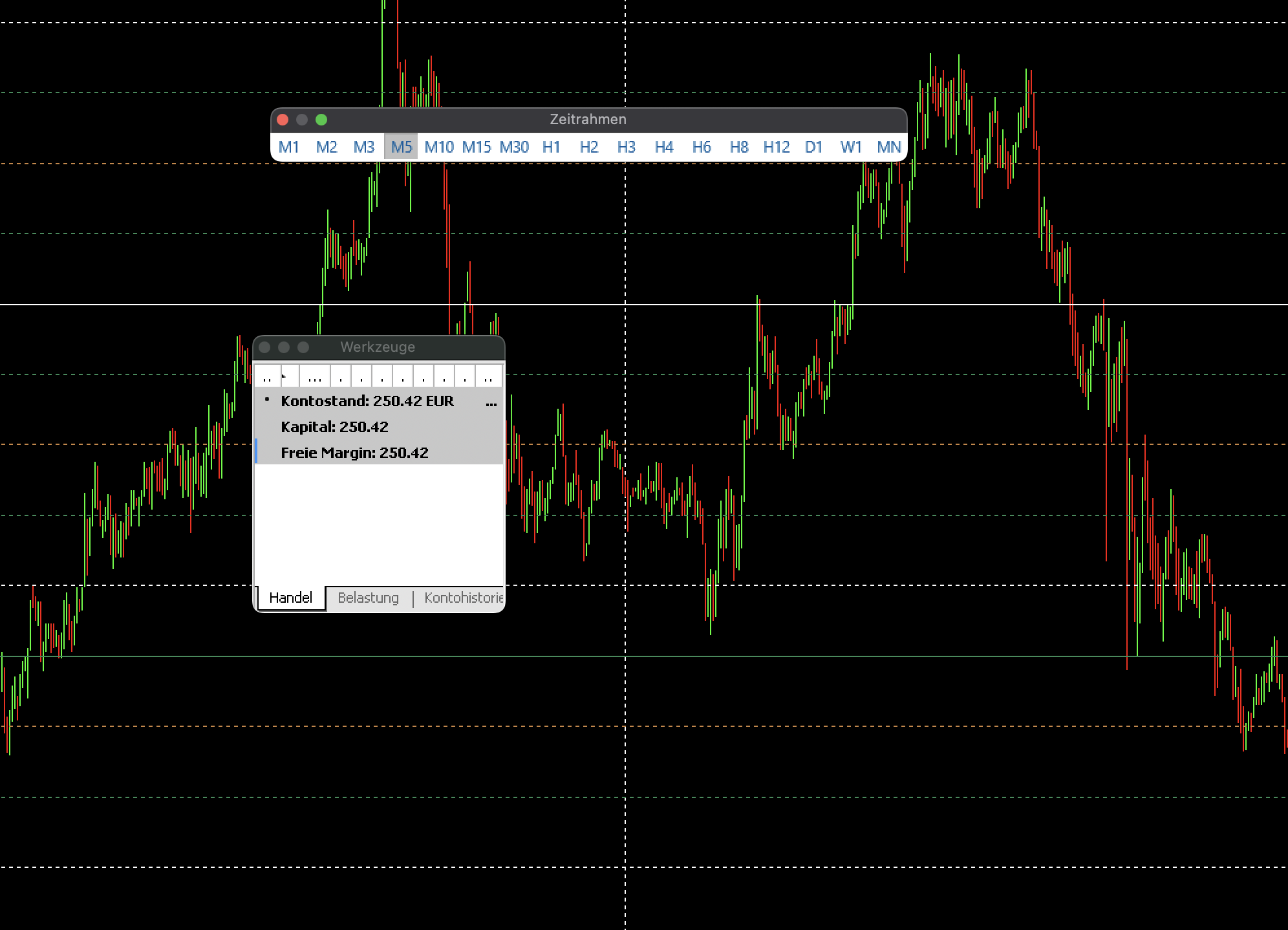Close the Zeitrahmen window
The image size is (1288, 930).
[x=283, y=120]
